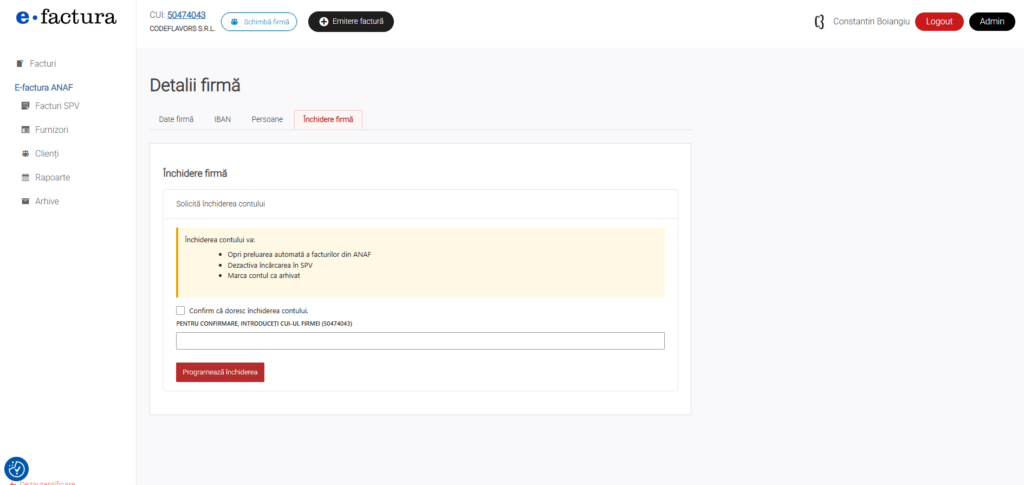This screenshot has width=1024, height=485.
Task: Open the IBAN tab
Action: point(222,119)
